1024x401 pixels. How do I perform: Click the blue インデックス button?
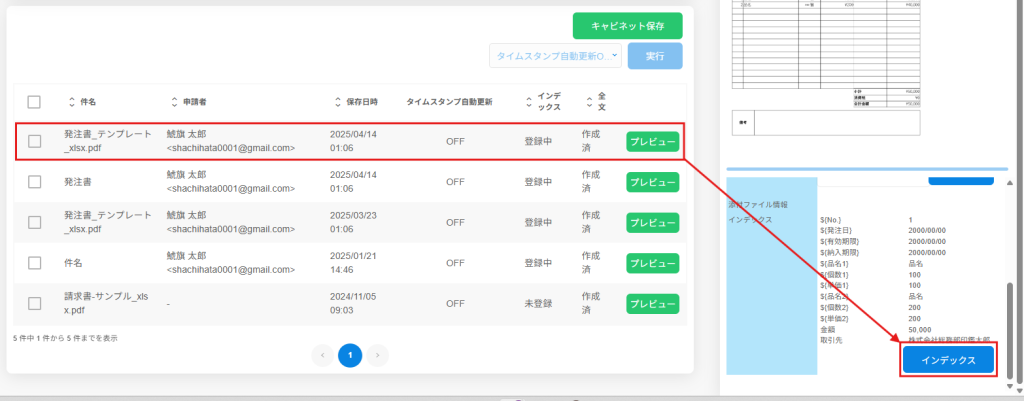tap(948, 360)
